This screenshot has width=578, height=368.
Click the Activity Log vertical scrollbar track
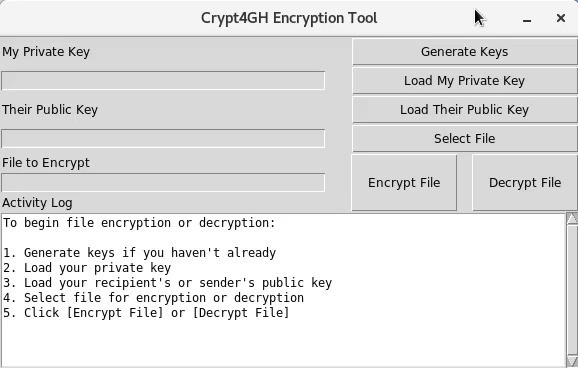click(572, 290)
